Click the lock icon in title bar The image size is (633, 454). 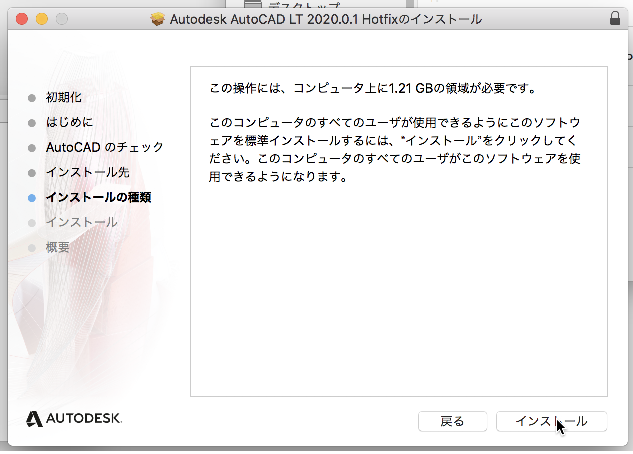tap(614, 19)
